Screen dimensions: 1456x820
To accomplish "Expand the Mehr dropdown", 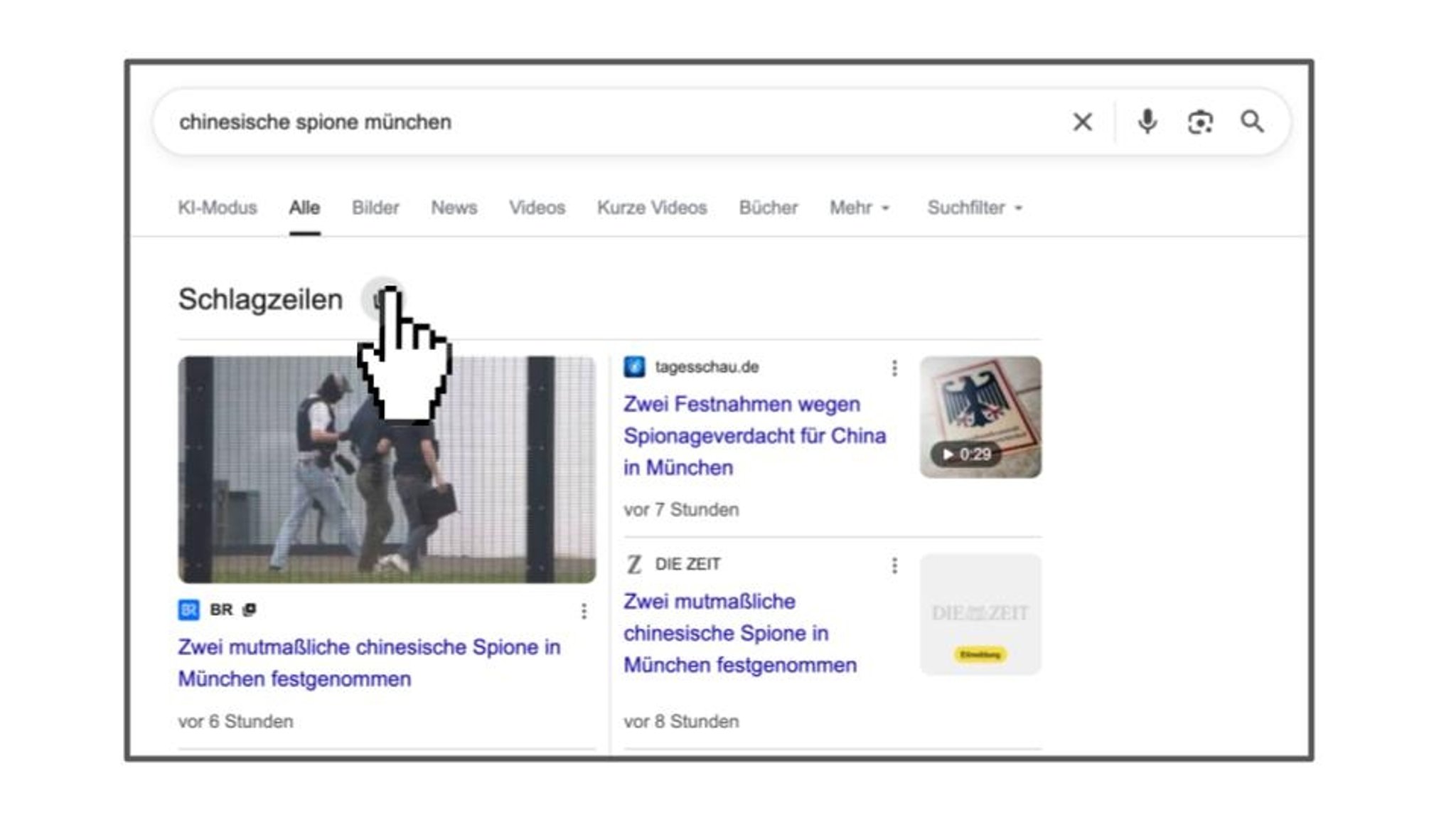I will point(860,208).
